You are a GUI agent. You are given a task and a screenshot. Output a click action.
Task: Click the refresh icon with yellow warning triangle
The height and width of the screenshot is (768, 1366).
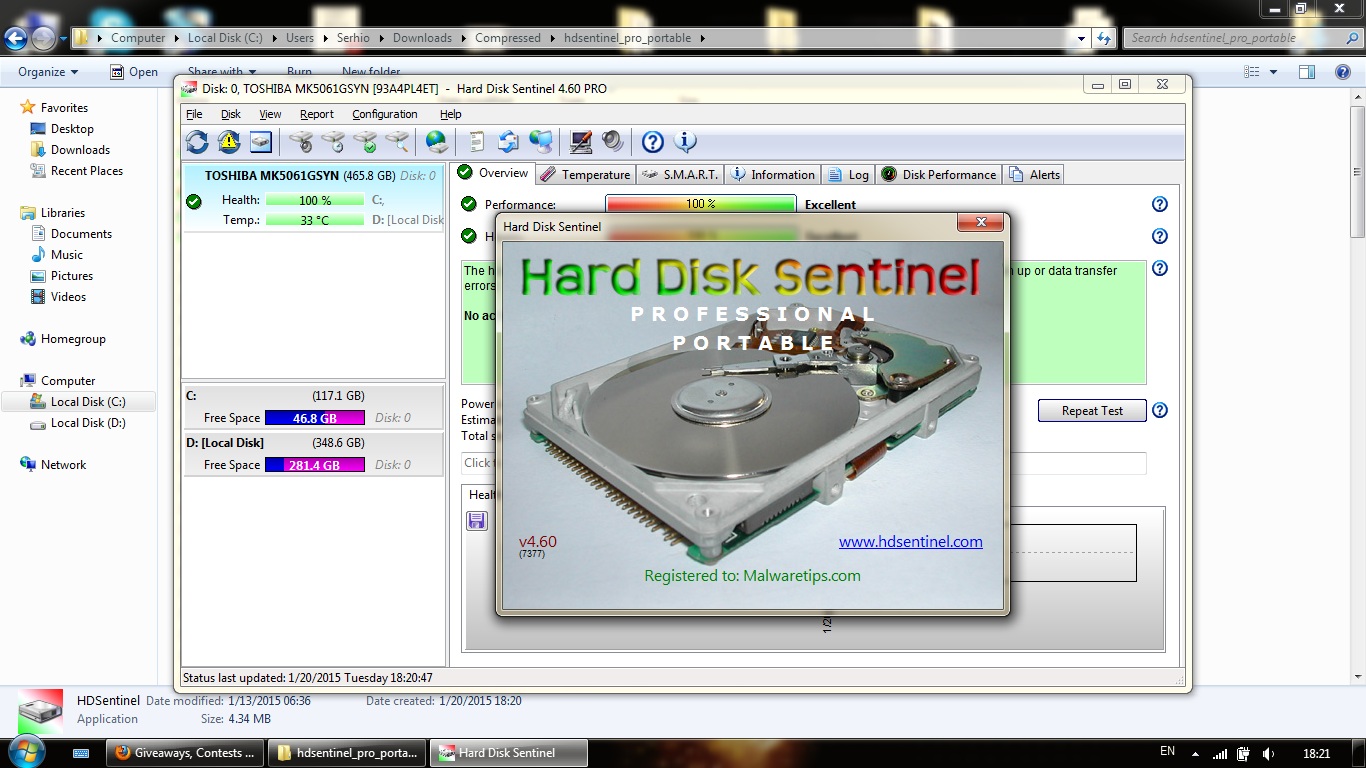[x=229, y=142]
